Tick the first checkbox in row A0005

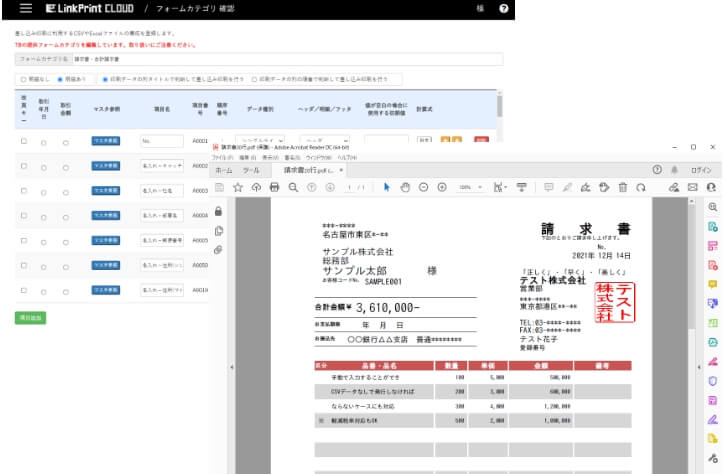[24, 240]
